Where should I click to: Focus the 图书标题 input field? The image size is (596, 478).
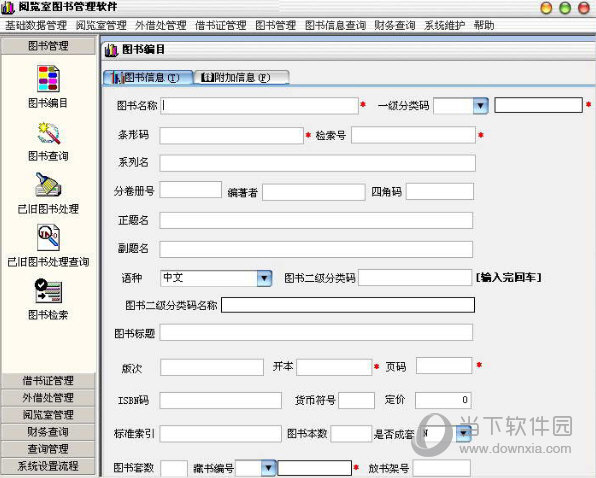(x=316, y=333)
